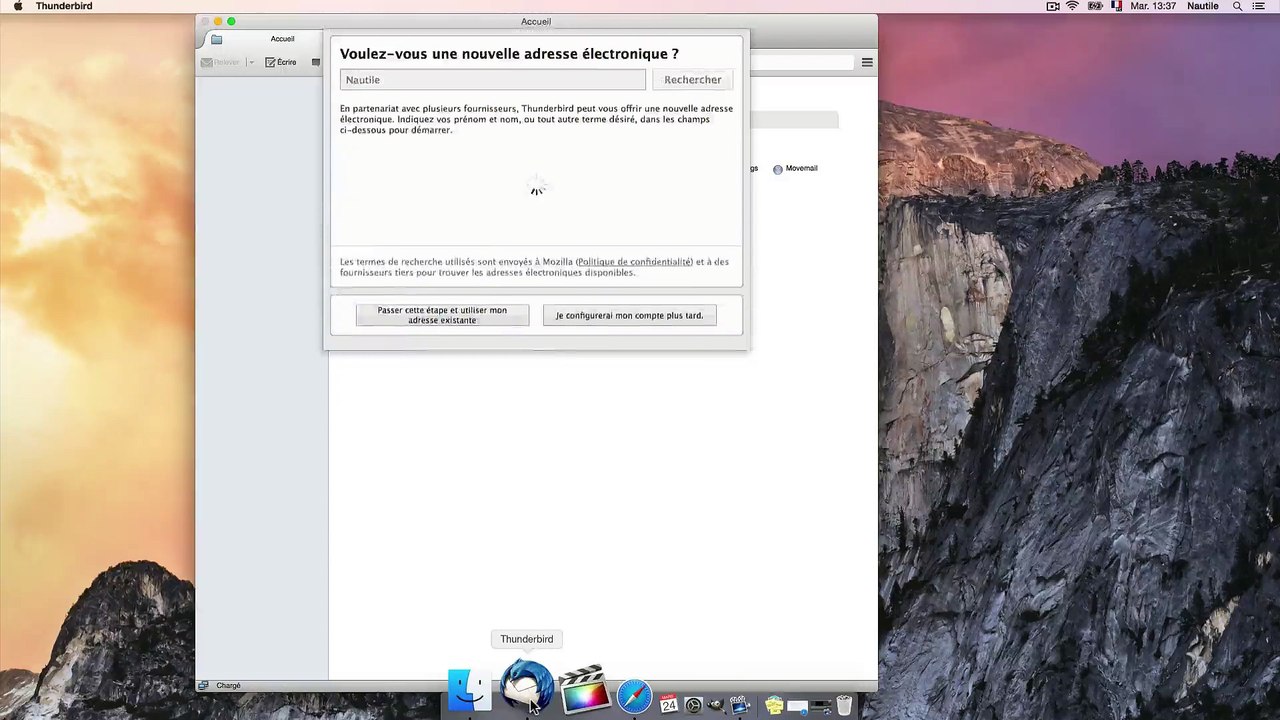1280x720 pixels.
Task: Click the Chargé status bar text
Action: click(228, 686)
